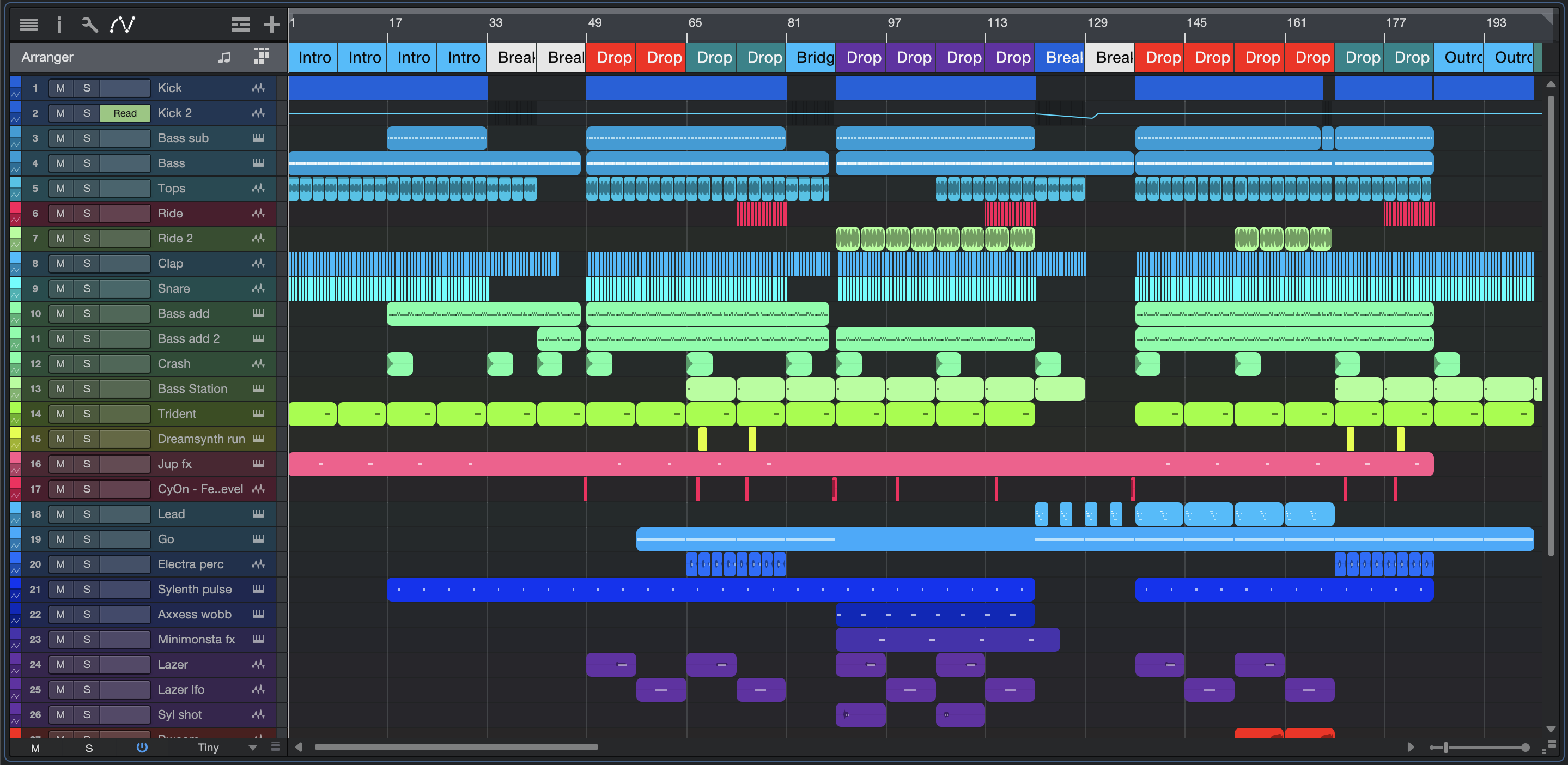Click the Ride track audio icon
The width and height of the screenshot is (1568, 765).
point(258,214)
